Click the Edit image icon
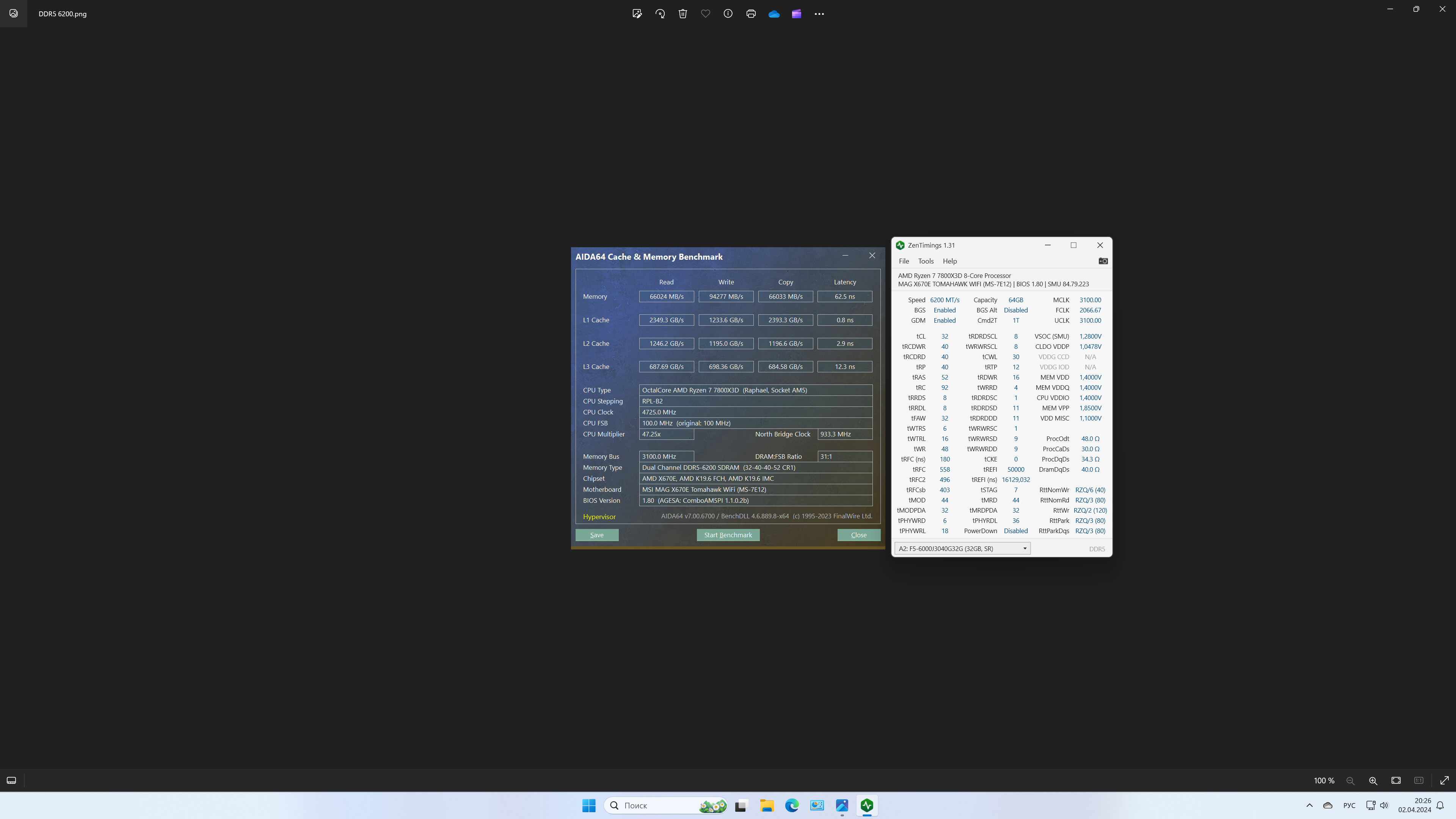Image resolution: width=1456 pixels, height=819 pixels. click(637, 14)
